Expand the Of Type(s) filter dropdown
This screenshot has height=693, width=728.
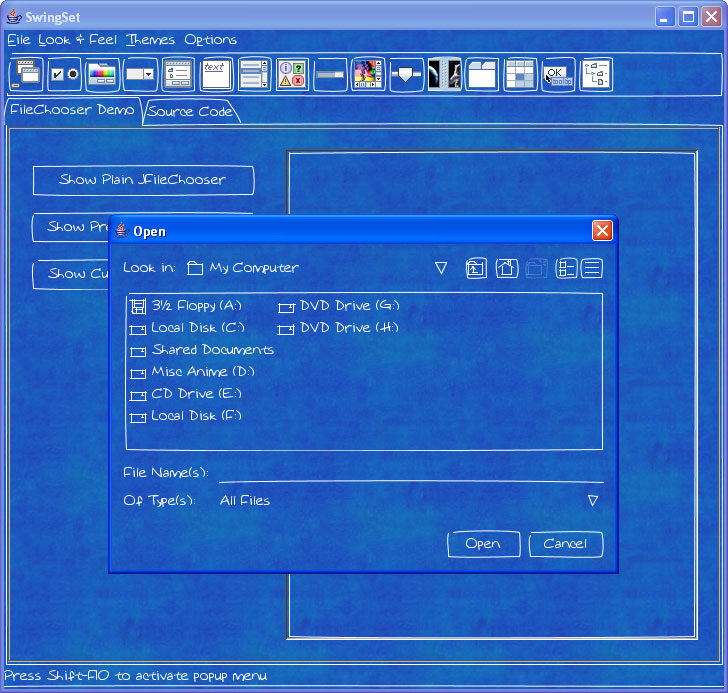point(592,500)
